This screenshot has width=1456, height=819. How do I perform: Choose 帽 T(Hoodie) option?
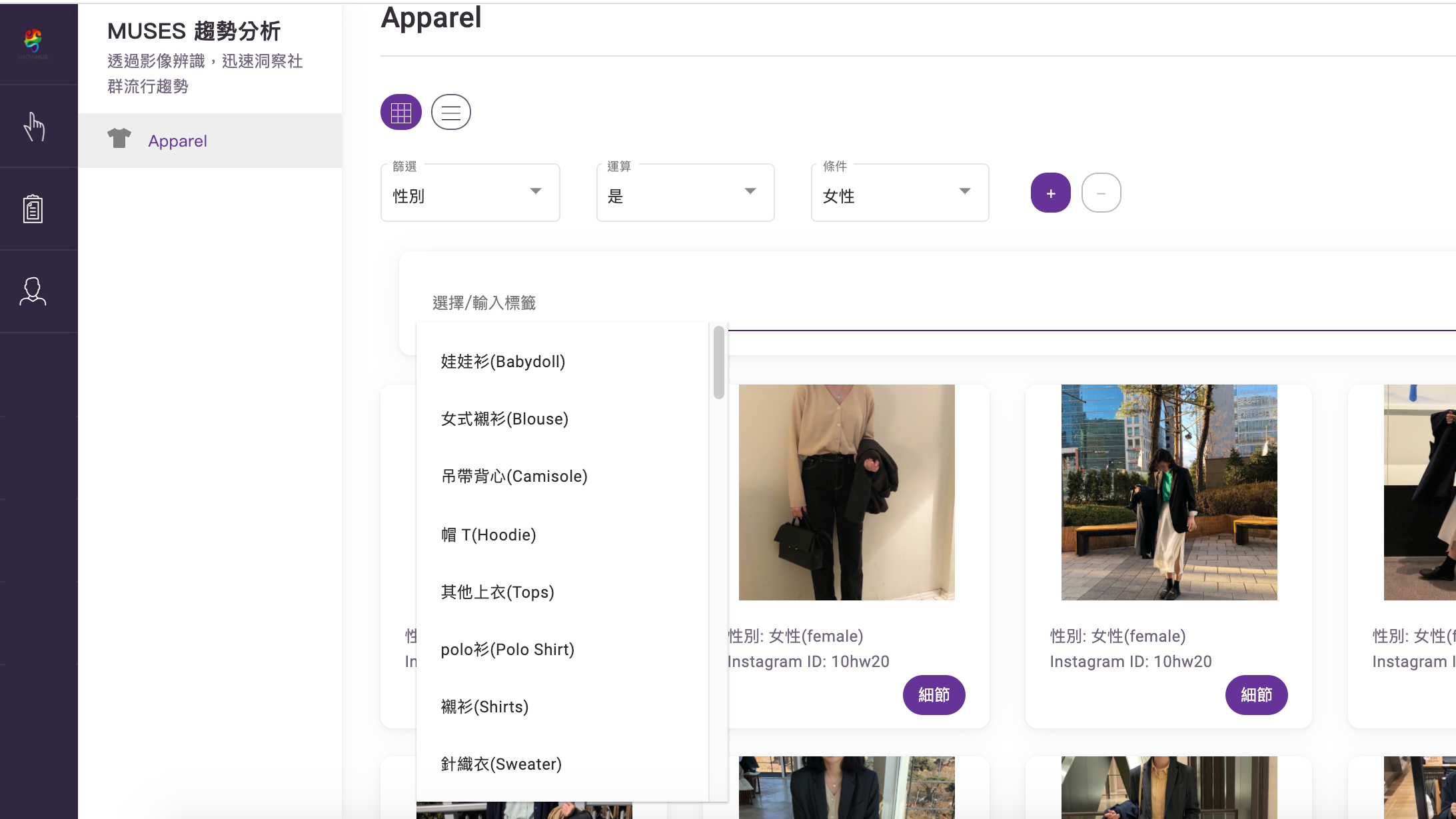488,535
